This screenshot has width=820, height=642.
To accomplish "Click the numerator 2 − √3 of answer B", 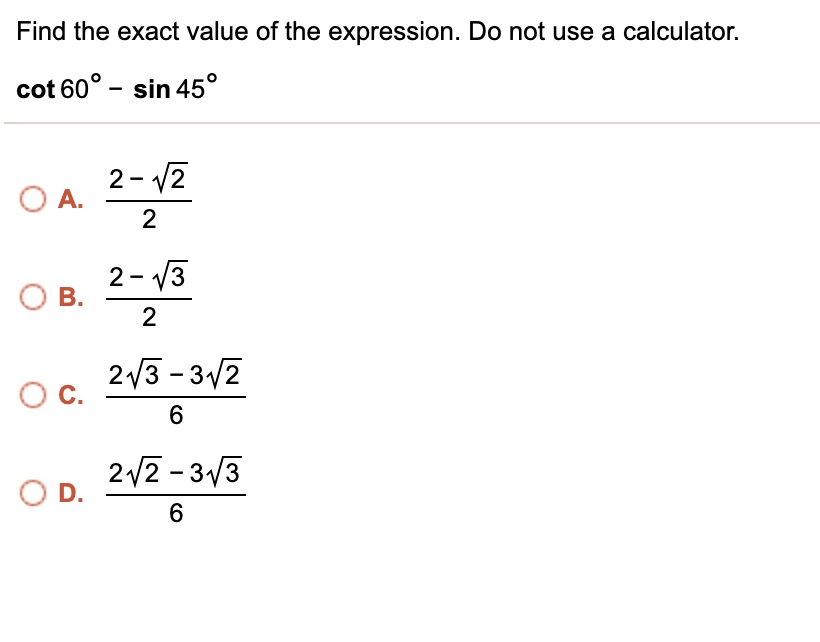I will (149, 276).
